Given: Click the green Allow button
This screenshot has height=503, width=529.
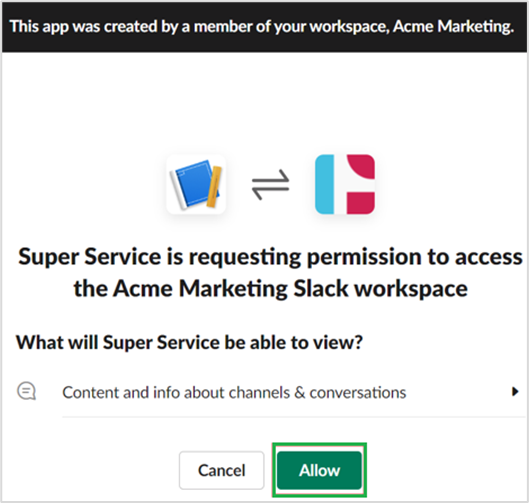Looking at the screenshot, I should tap(319, 470).
